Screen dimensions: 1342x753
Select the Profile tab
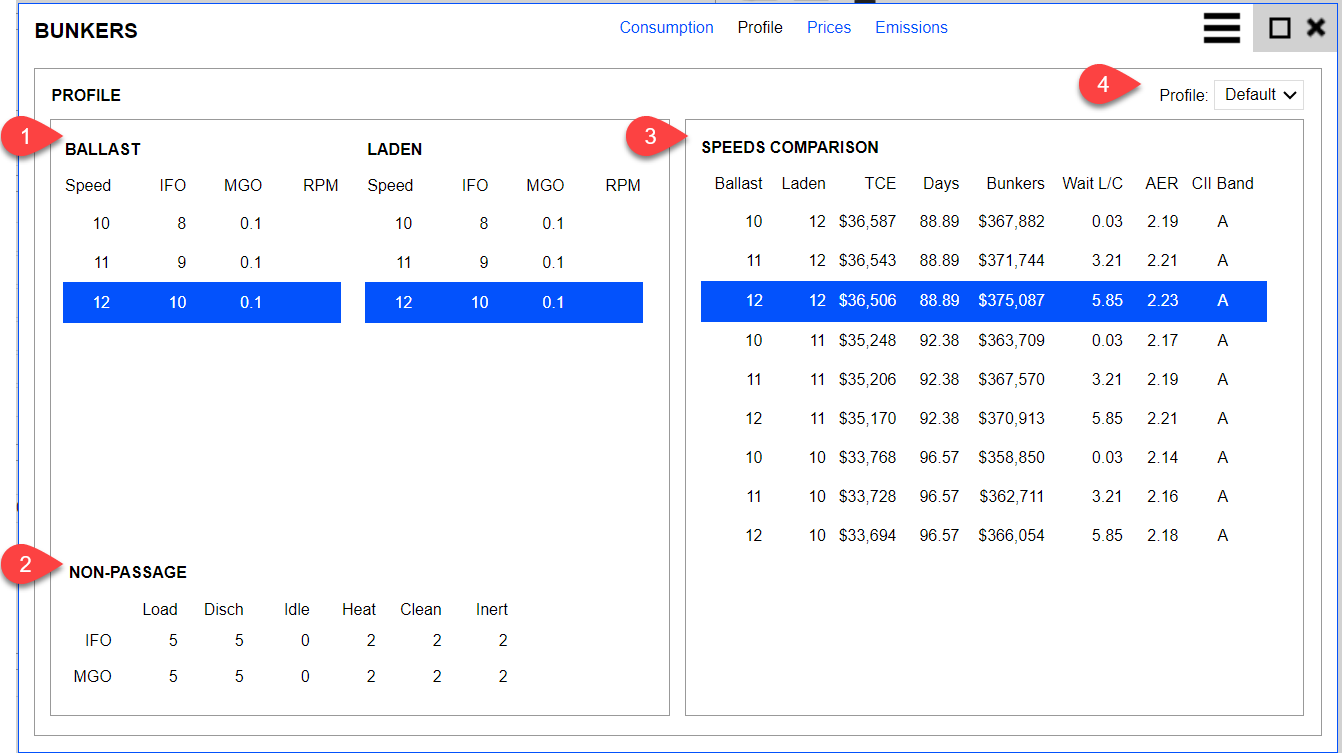click(760, 28)
